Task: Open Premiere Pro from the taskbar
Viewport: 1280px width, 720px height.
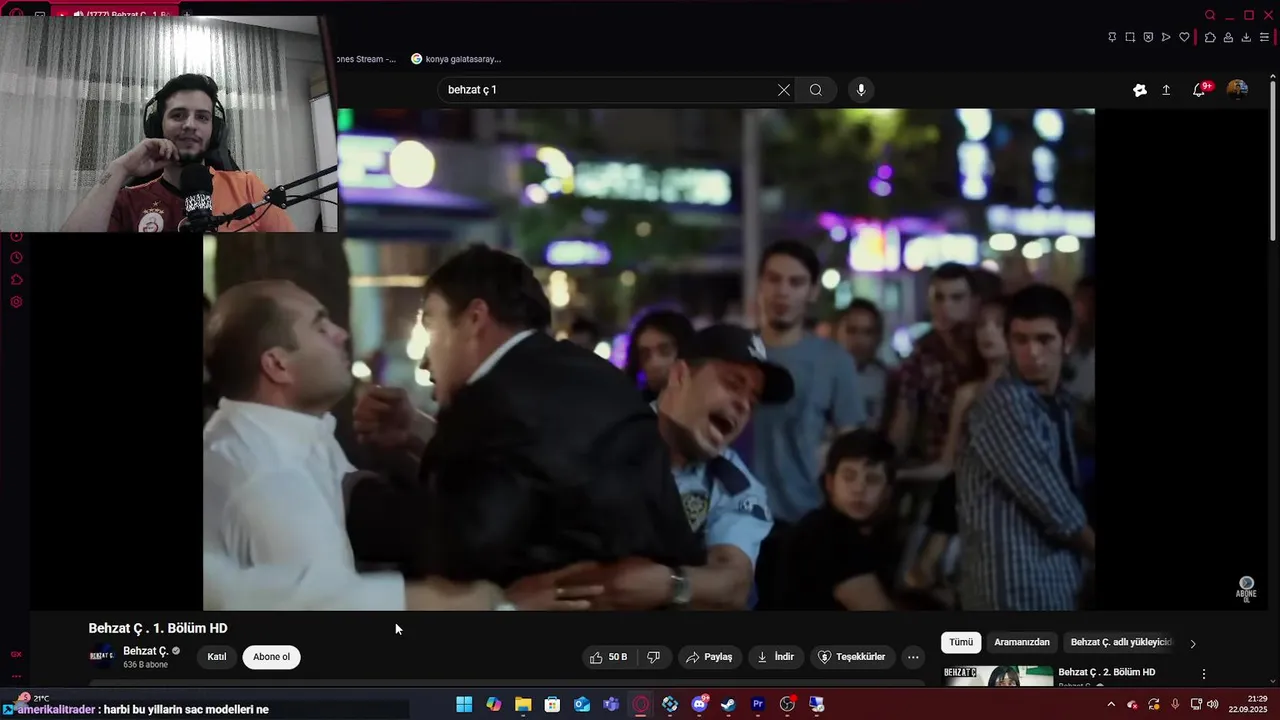Action: coord(758,704)
